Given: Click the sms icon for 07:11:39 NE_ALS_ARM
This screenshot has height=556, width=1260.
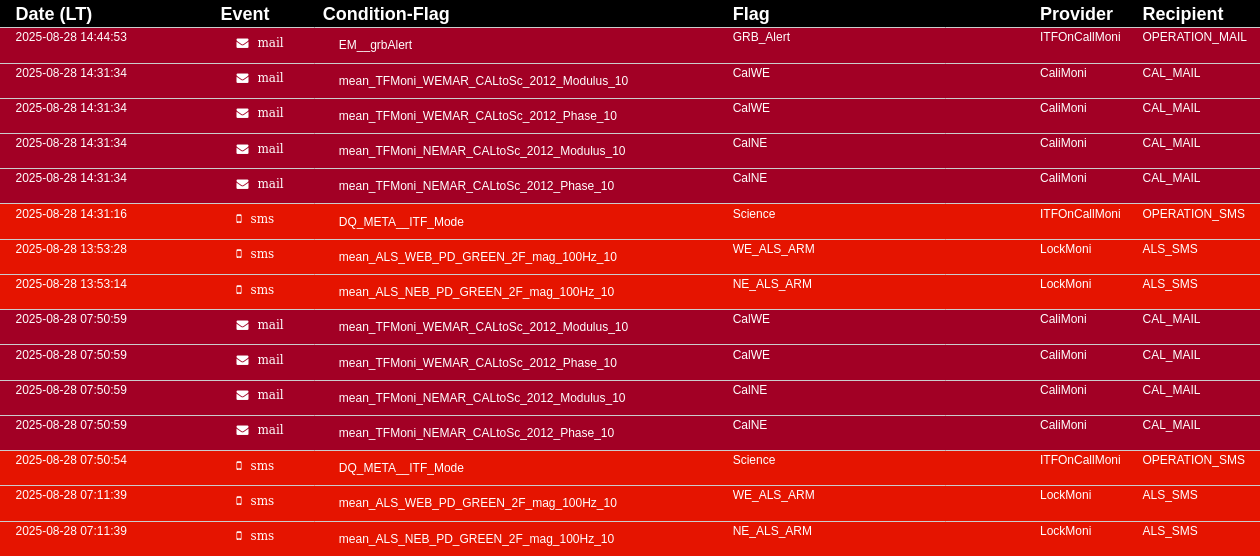Looking at the screenshot, I should (x=239, y=536).
